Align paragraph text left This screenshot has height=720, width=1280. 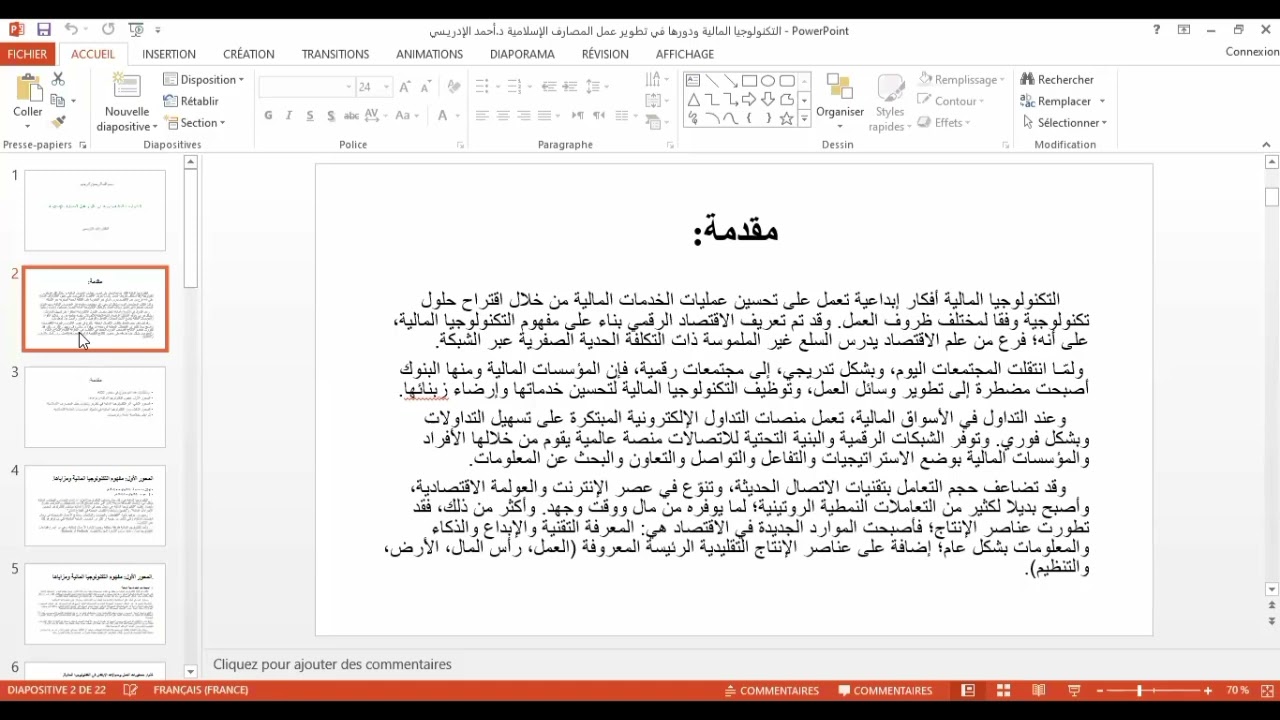point(481,116)
